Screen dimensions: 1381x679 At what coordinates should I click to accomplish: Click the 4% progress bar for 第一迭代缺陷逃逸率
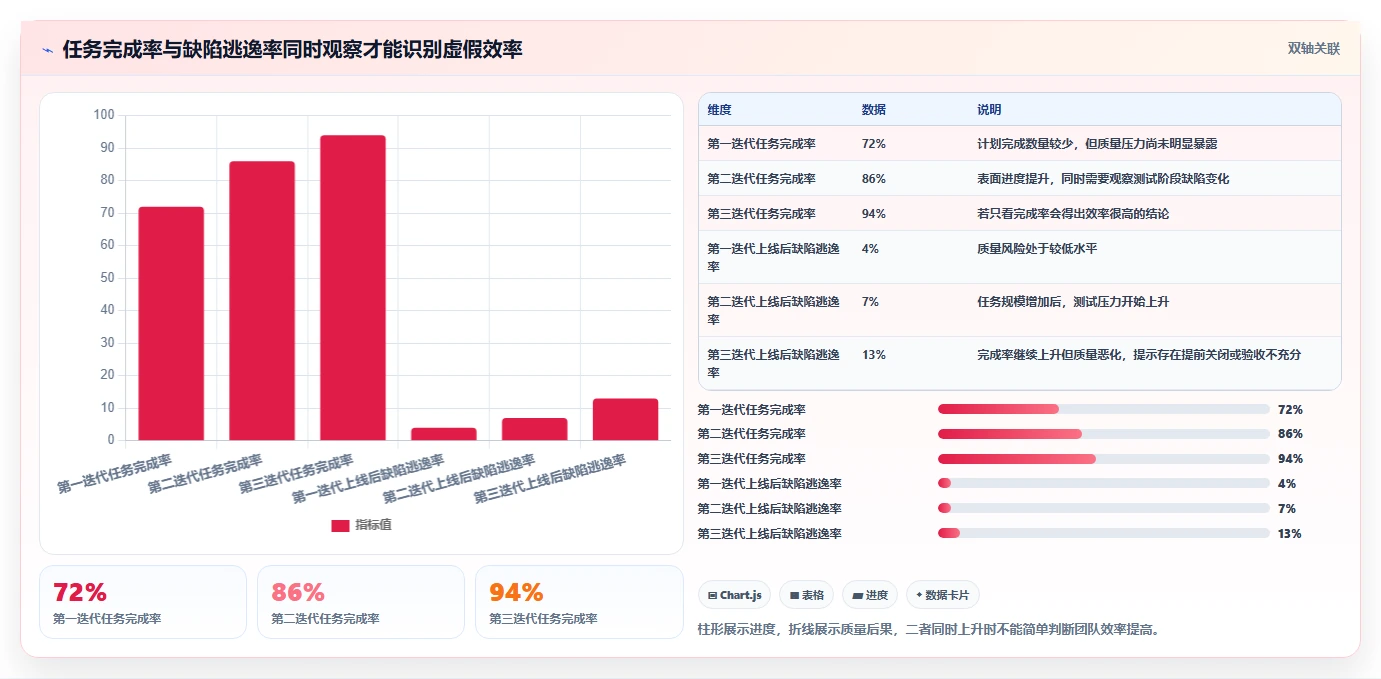pyautogui.click(x=1104, y=483)
